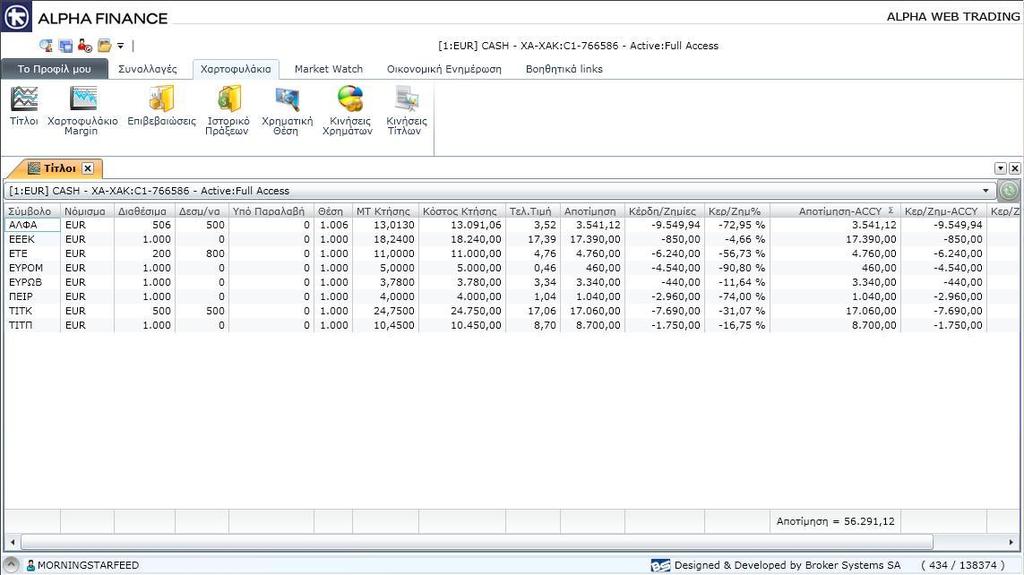Click the horizontal scrollbar thumb
Screen dimensions: 1024x575
click(x=477, y=542)
